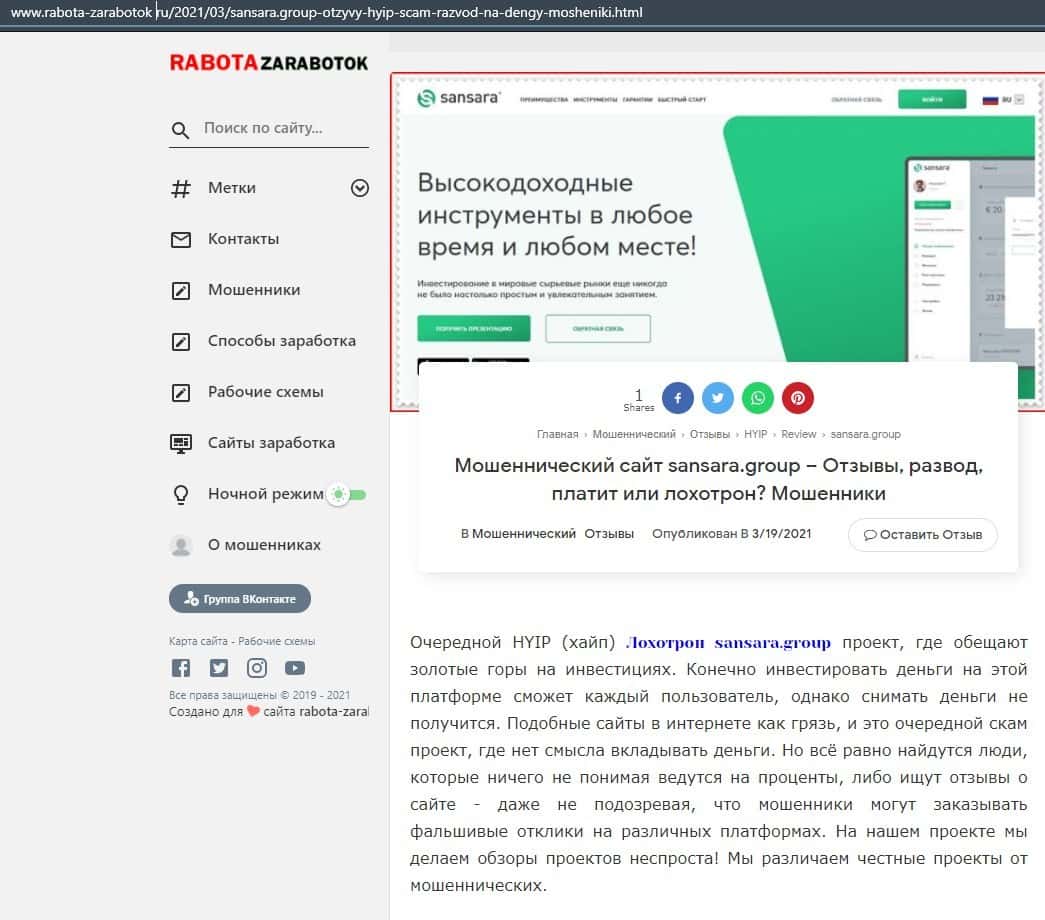Click the Группа ВКонтакте button
Viewport: 1045px width, 920px height.
tap(240, 599)
